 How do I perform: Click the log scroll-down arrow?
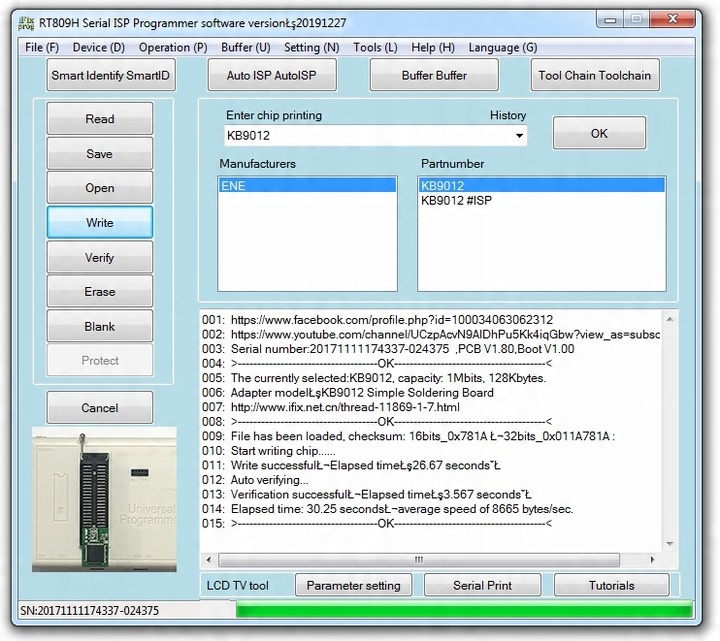pos(669,544)
